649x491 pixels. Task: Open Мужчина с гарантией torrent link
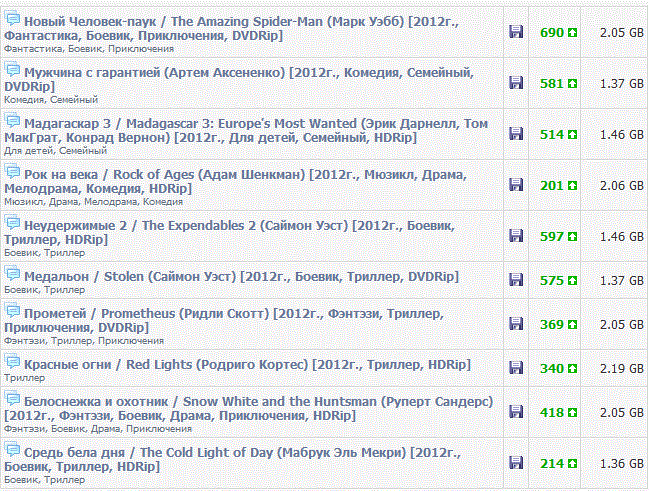[x=239, y=79]
